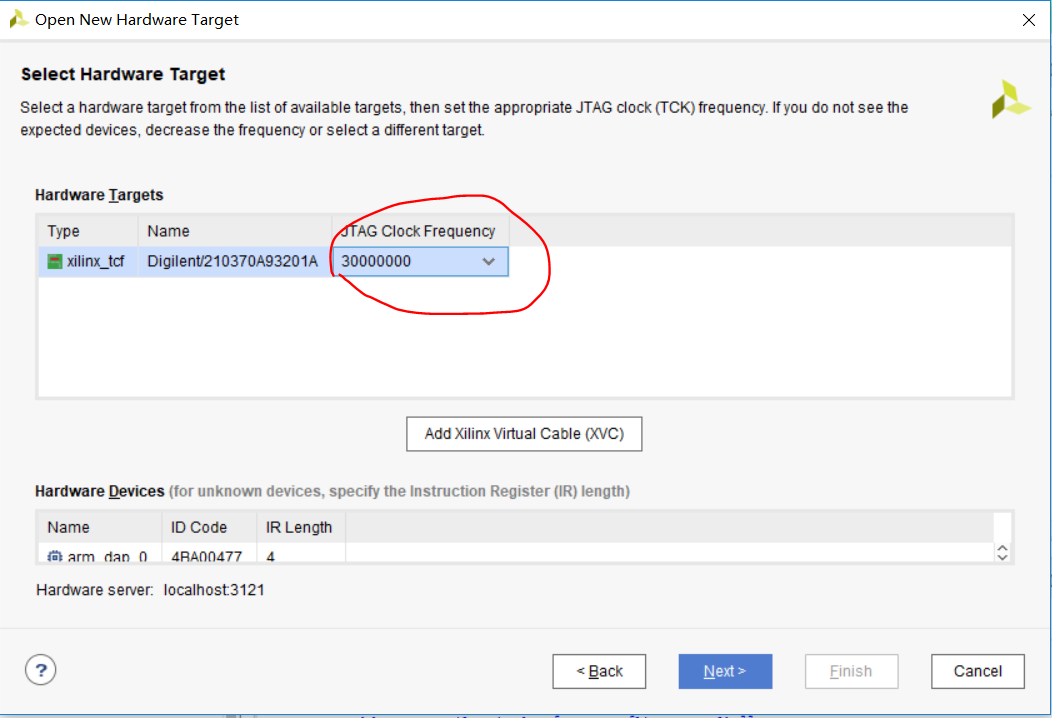Open the JTAG Clock Frequency dropdown
This screenshot has height=718, width=1052.
(489, 261)
